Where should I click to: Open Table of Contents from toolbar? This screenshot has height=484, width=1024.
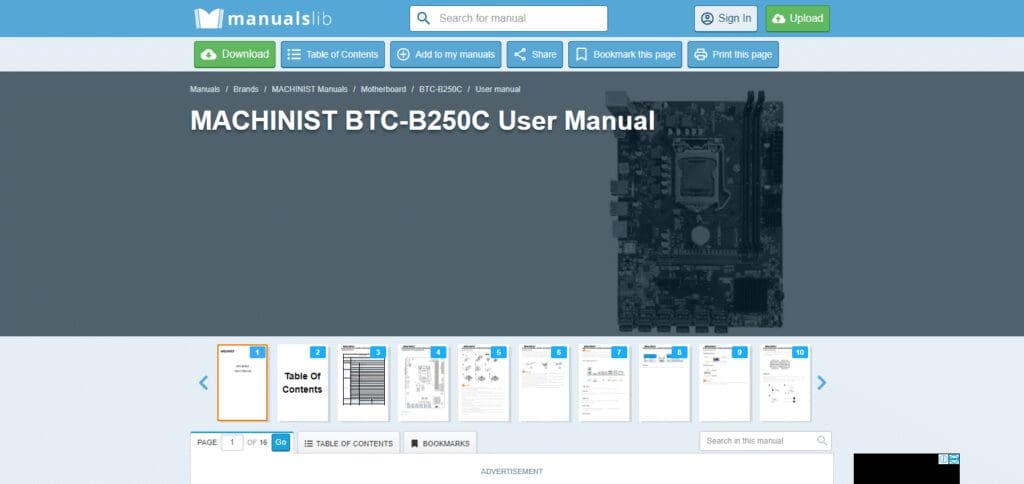tap(333, 54)
